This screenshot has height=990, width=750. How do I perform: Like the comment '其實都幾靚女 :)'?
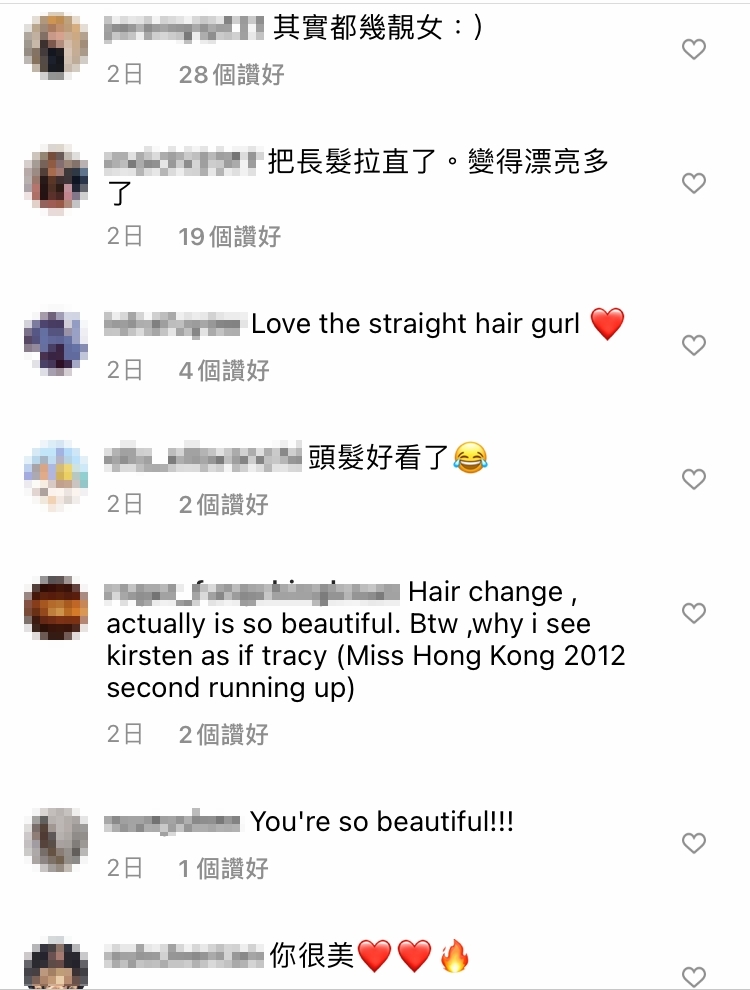pyautogui.click(x=693, y=49)
